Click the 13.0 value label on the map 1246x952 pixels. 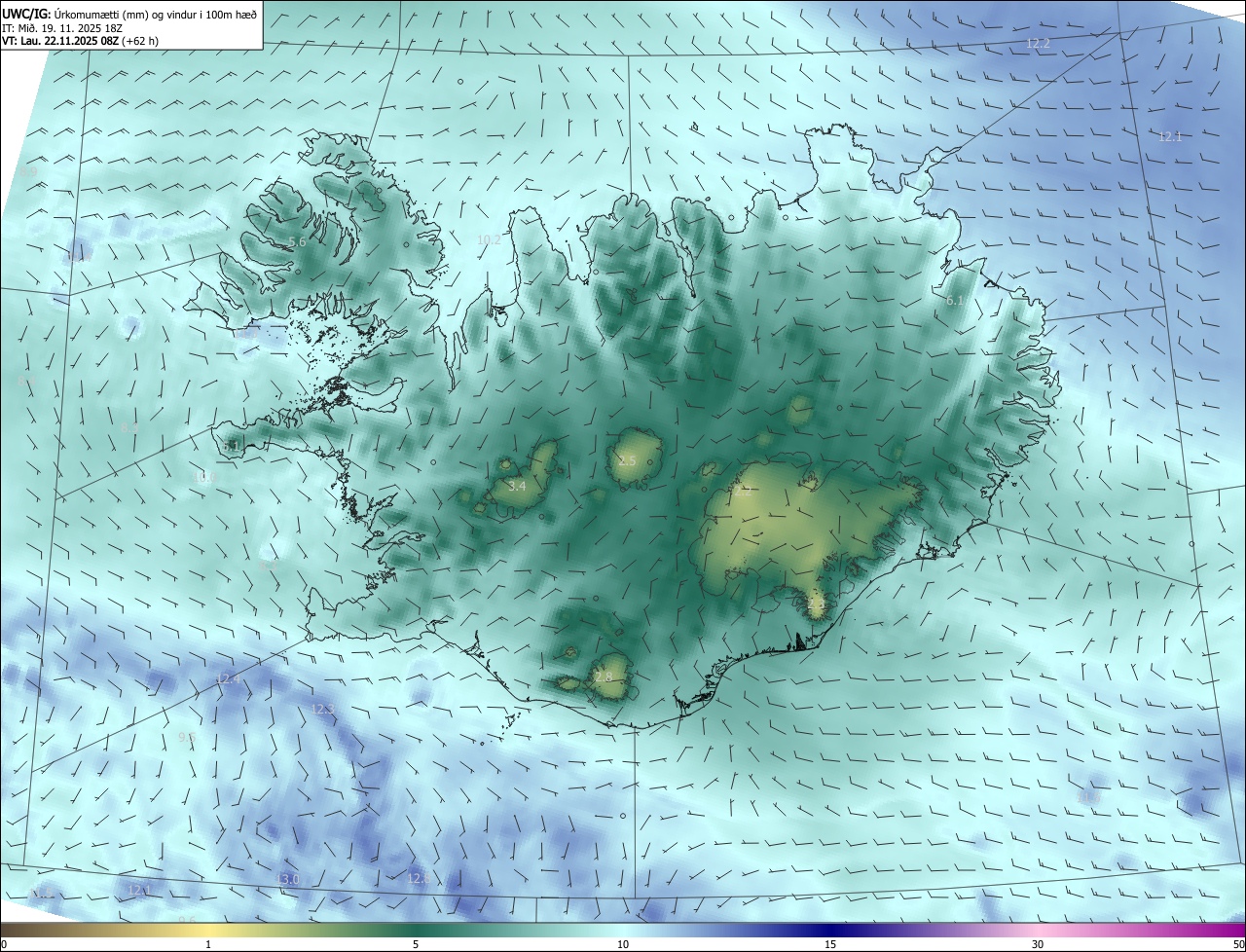coord(288,879)
